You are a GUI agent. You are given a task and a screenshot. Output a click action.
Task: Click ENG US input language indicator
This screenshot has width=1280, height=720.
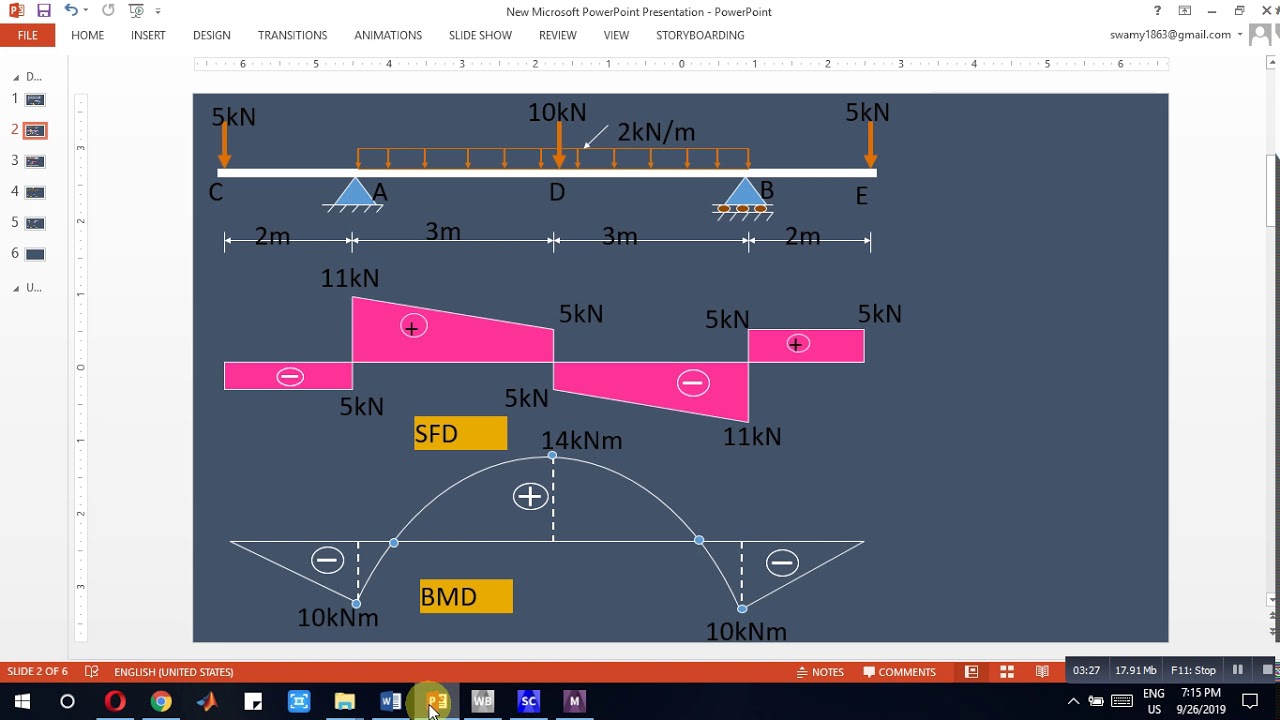tap(1154, 701)
